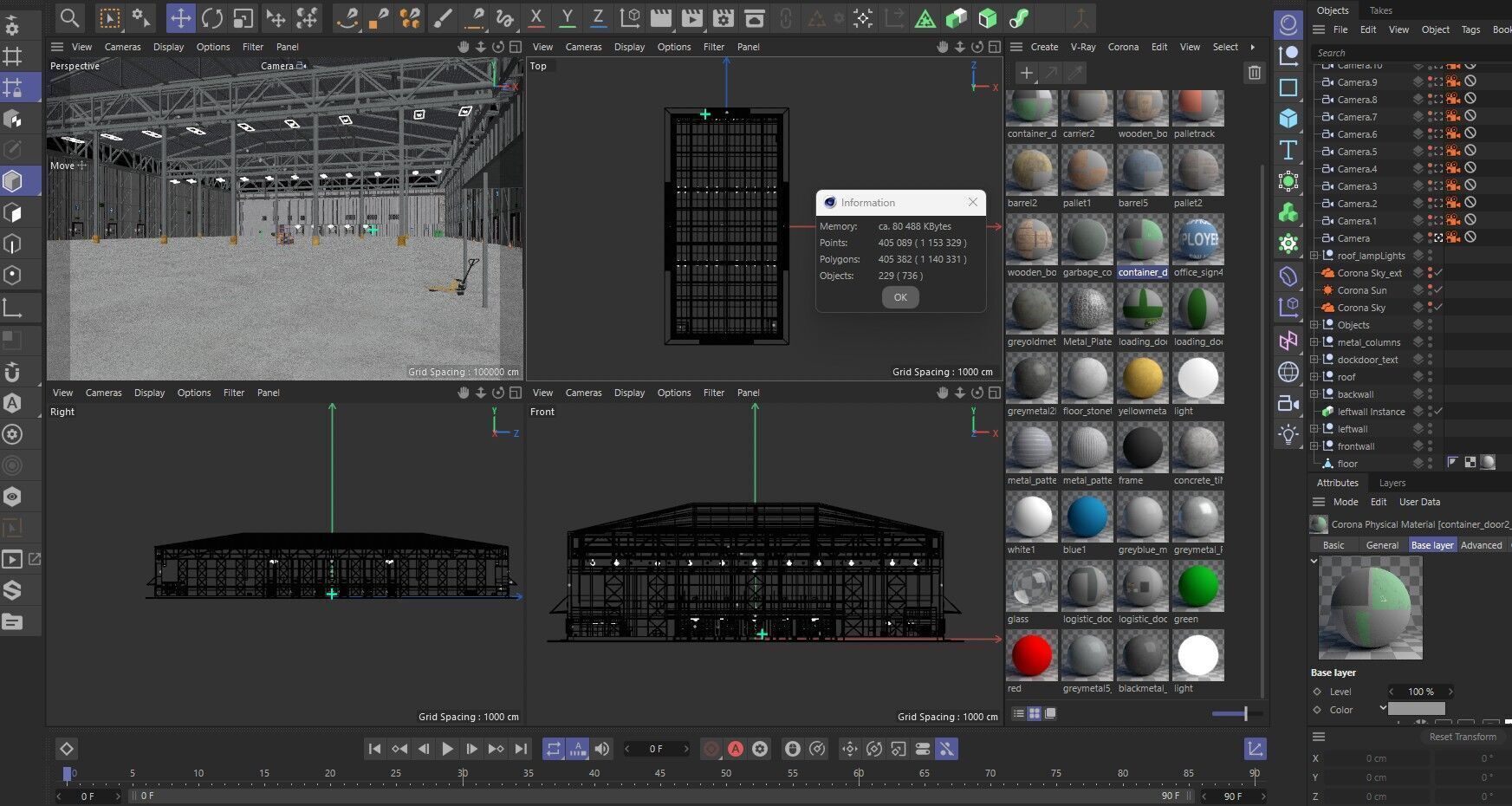Expand the backwall group
Screen dimensions: 1512x806
tap(1314, 394)
